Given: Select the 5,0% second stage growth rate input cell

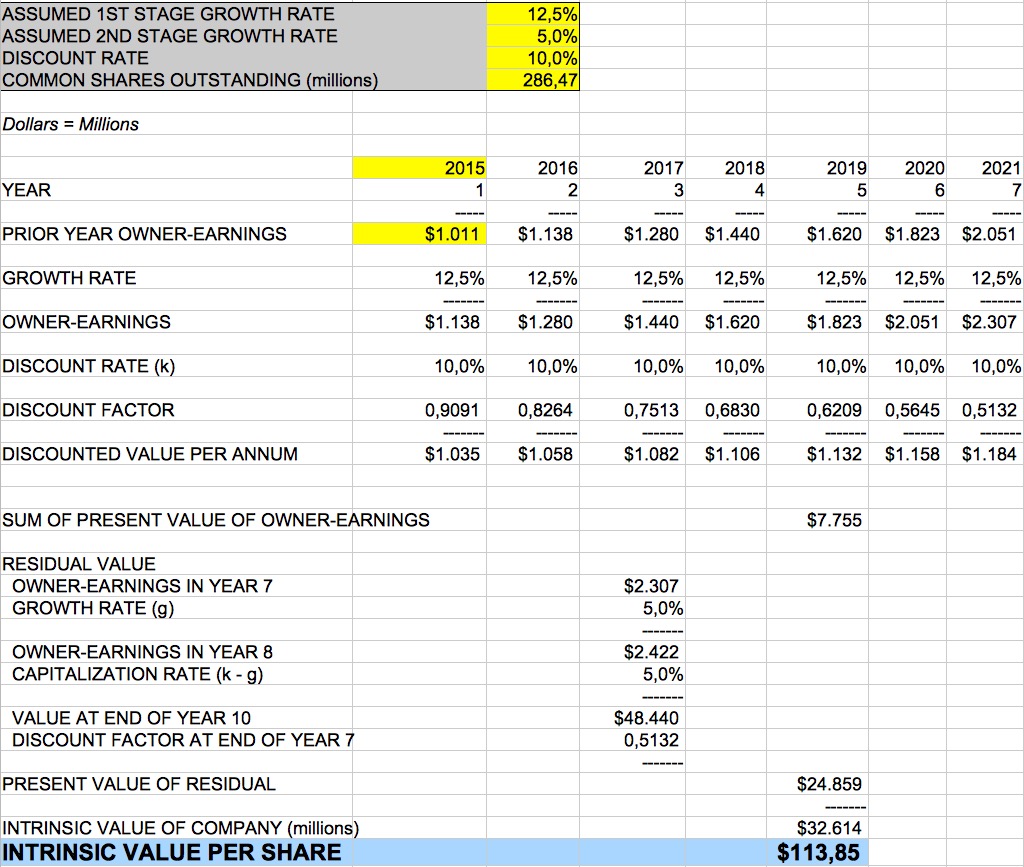Looking at the screenshot, I should click(x=532, y=36).
